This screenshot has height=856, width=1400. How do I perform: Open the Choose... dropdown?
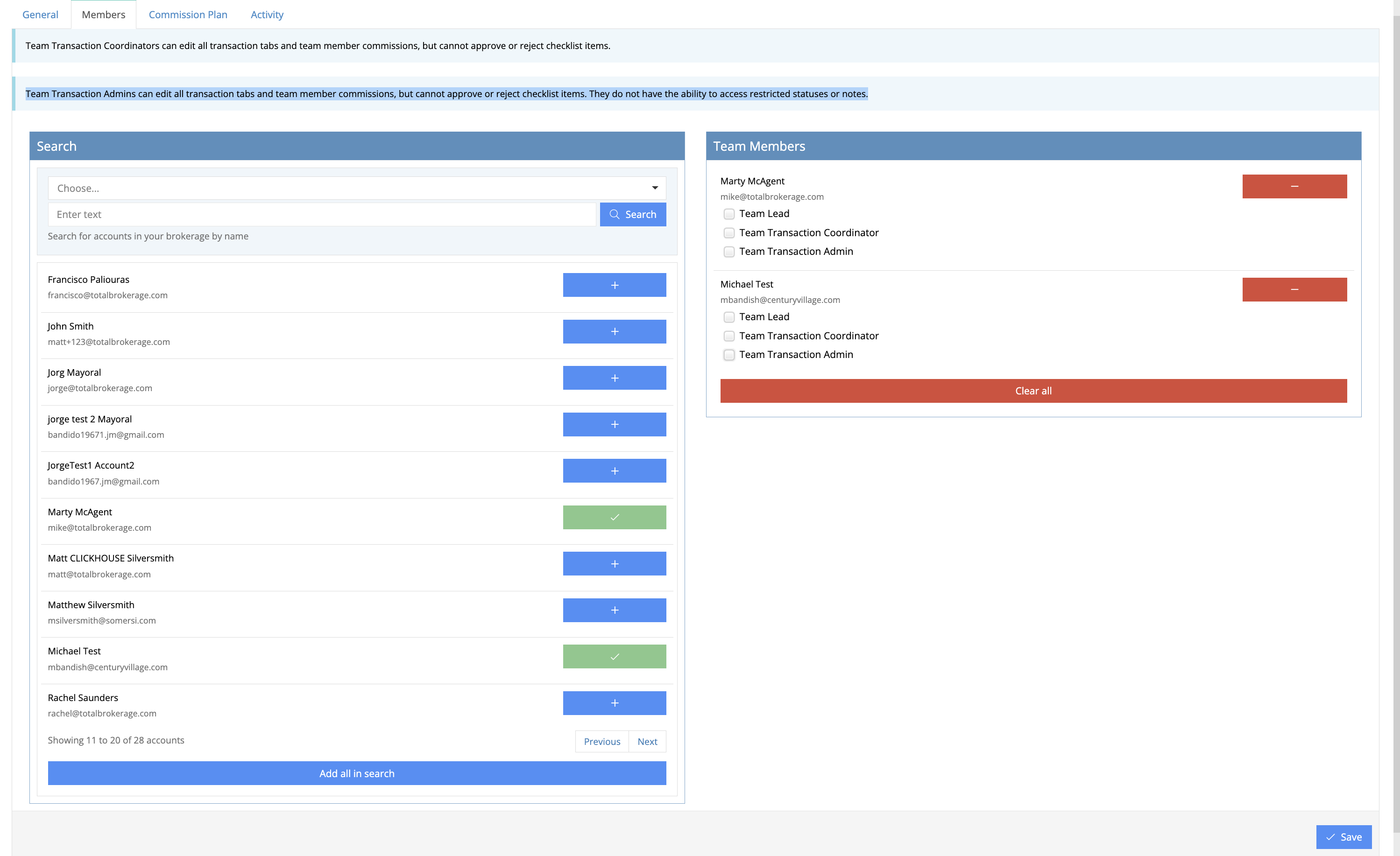point(357,188)
